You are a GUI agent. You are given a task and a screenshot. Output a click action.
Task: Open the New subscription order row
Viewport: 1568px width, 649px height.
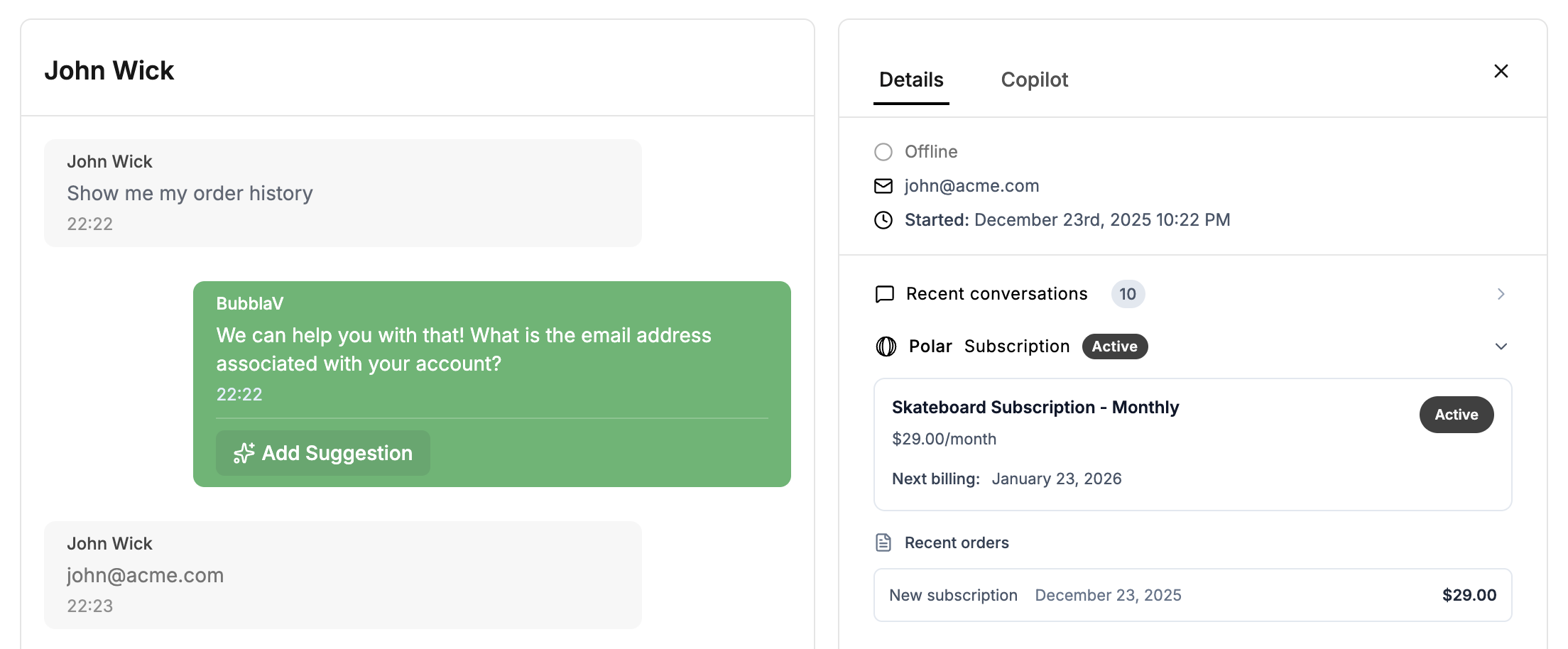[1192, 595]
